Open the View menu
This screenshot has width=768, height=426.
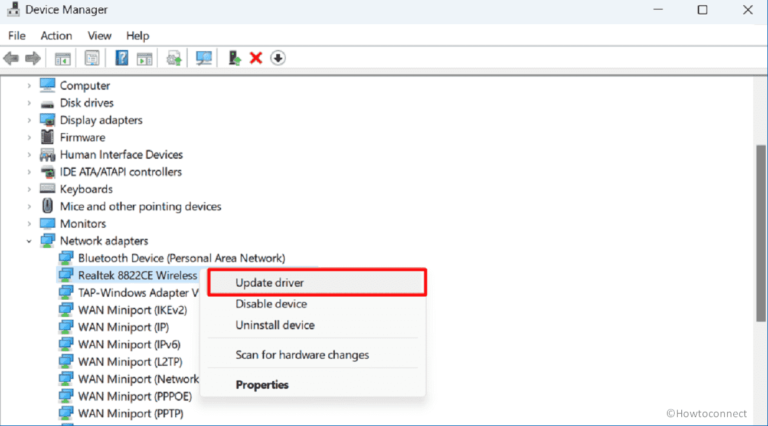99,36
